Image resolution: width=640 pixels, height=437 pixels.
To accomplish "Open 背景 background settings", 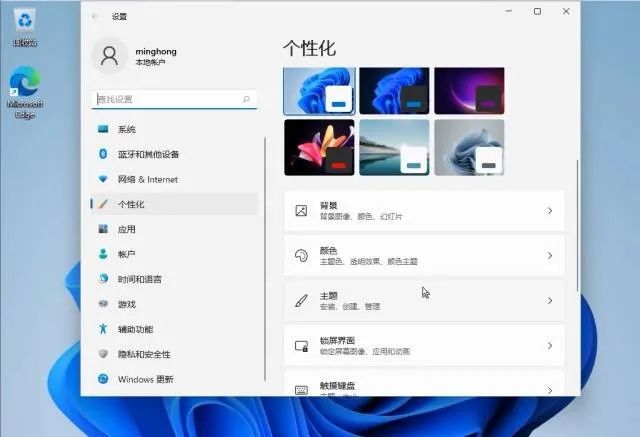I will pos(424,211).
